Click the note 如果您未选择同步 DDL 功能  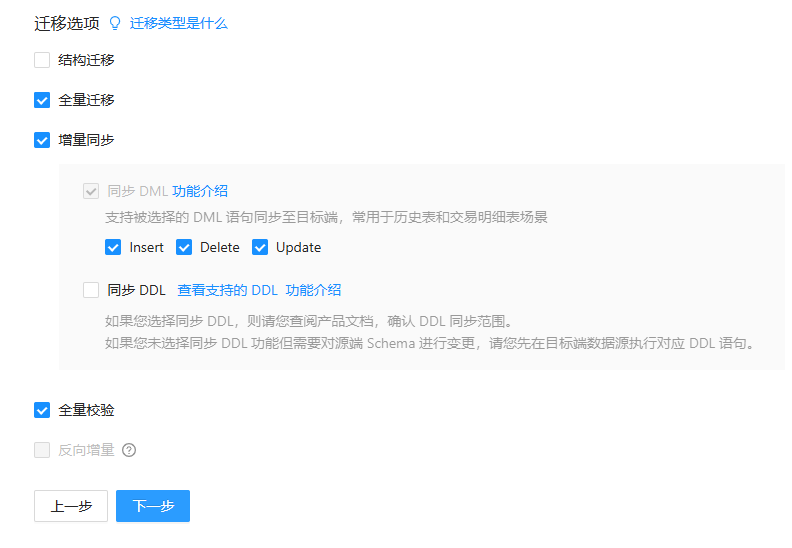(x=429, y=343)
